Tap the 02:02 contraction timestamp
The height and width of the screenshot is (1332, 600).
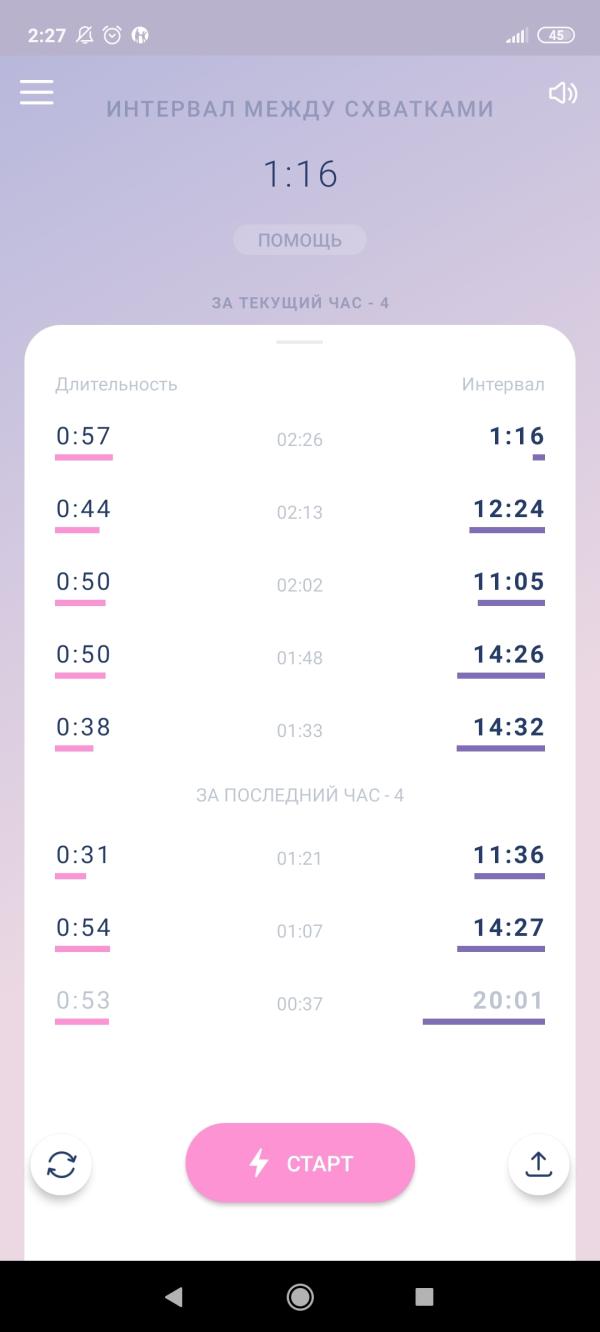click(300, 585)
